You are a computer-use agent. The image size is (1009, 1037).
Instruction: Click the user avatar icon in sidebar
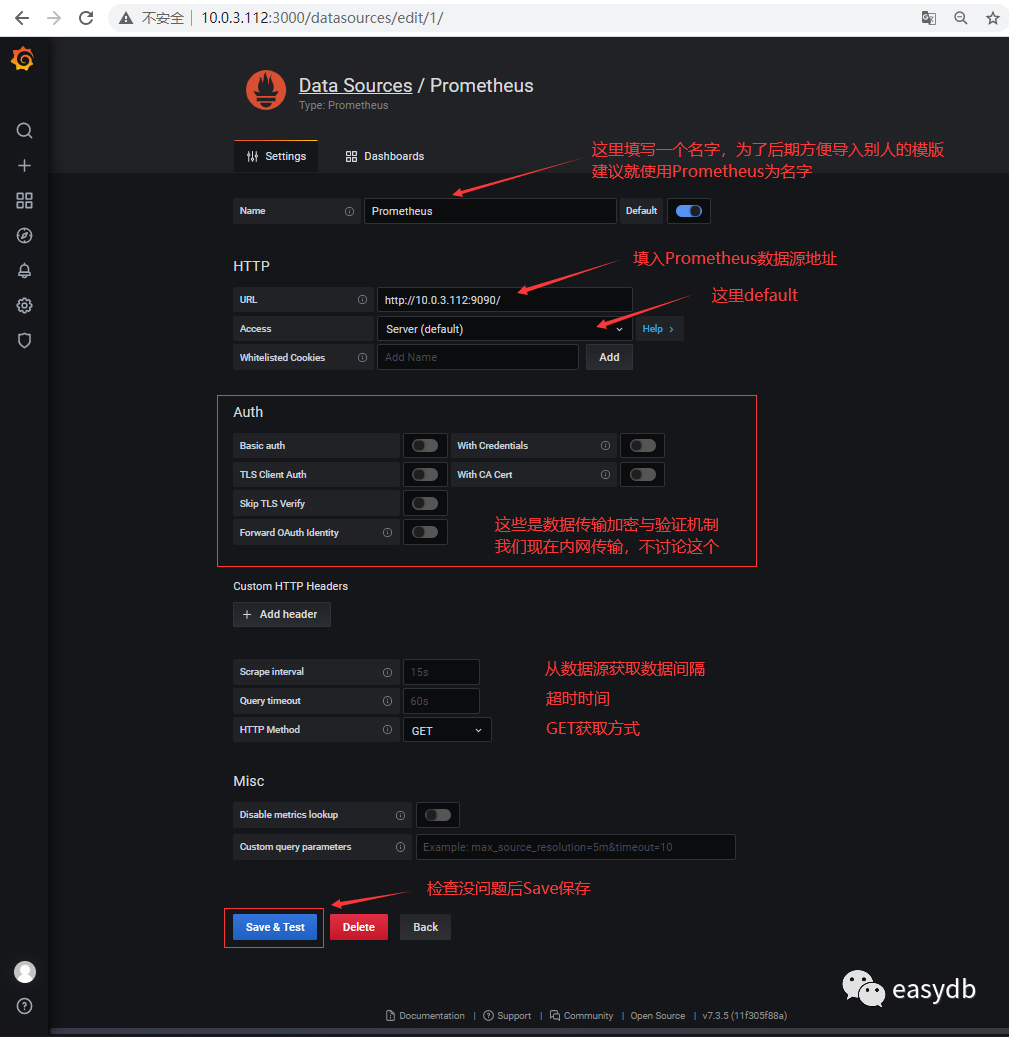pos(25,972)
